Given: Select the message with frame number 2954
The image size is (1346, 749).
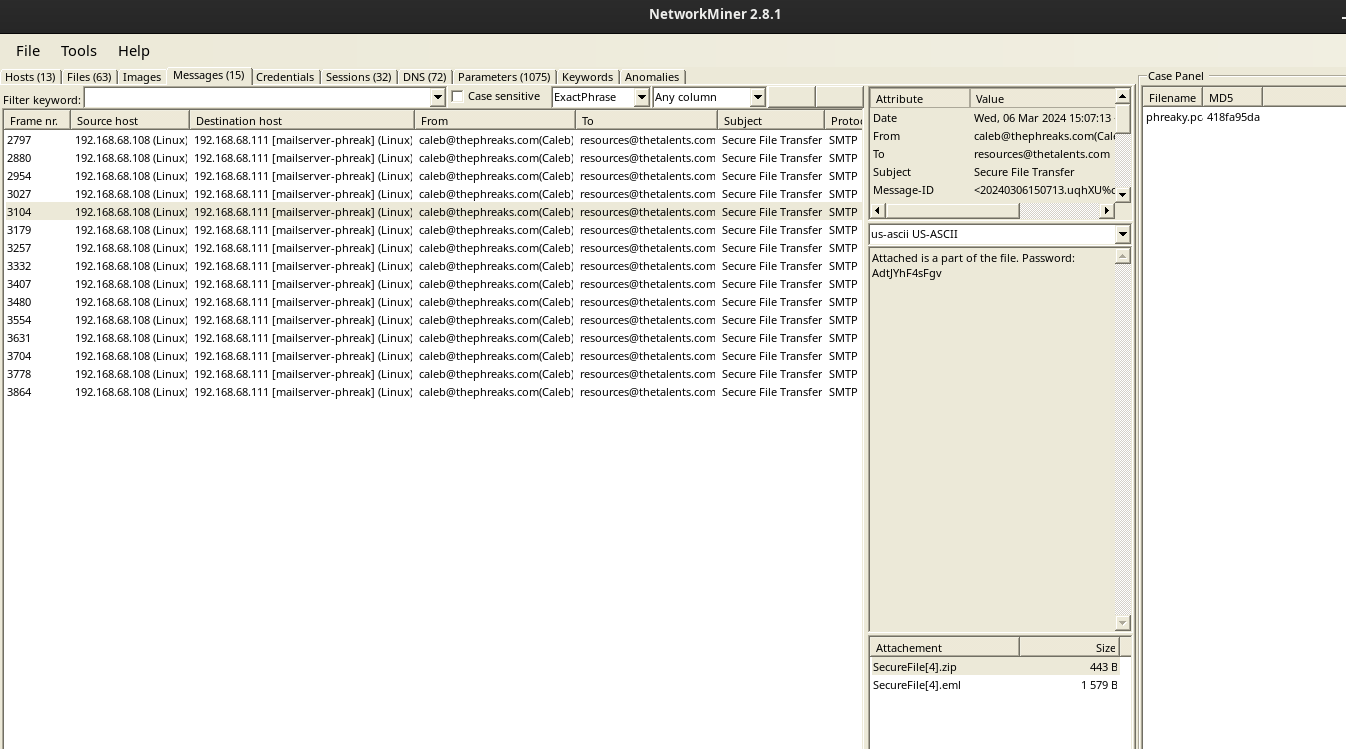Looking at the screenshot, I should [x=433, y=176].
